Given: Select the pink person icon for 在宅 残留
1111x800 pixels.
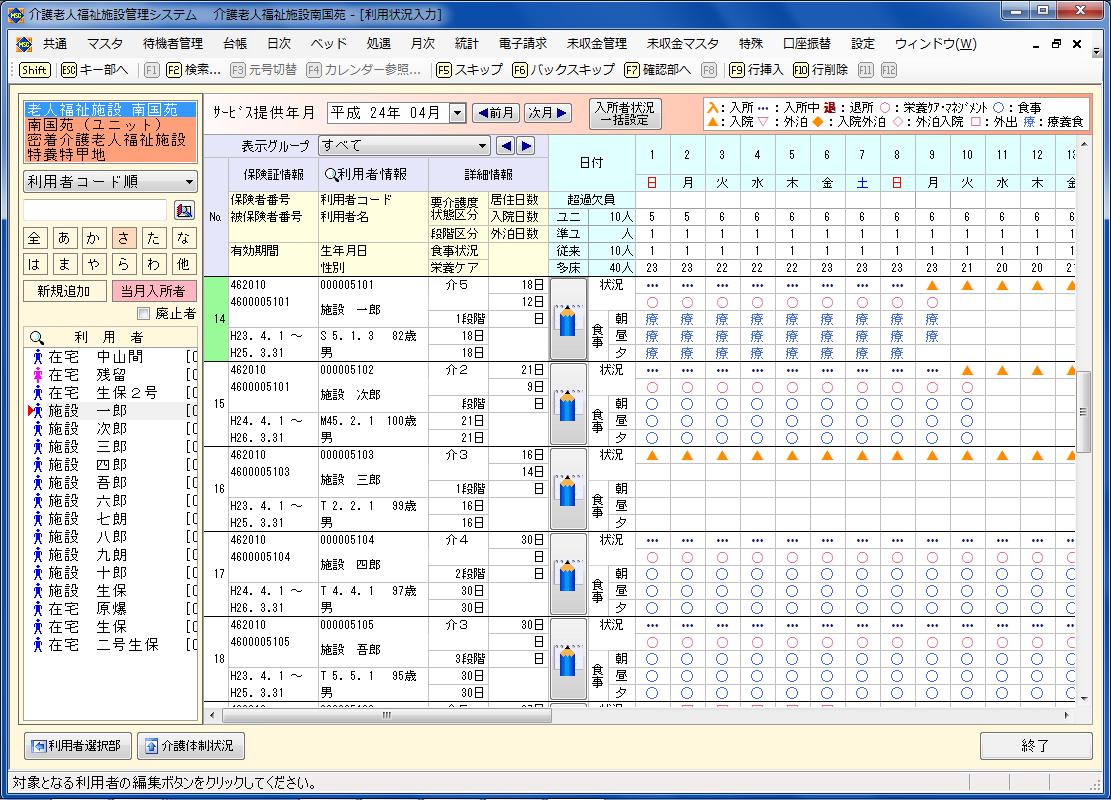Looking at the screenshot, I should tap(38, 374).
